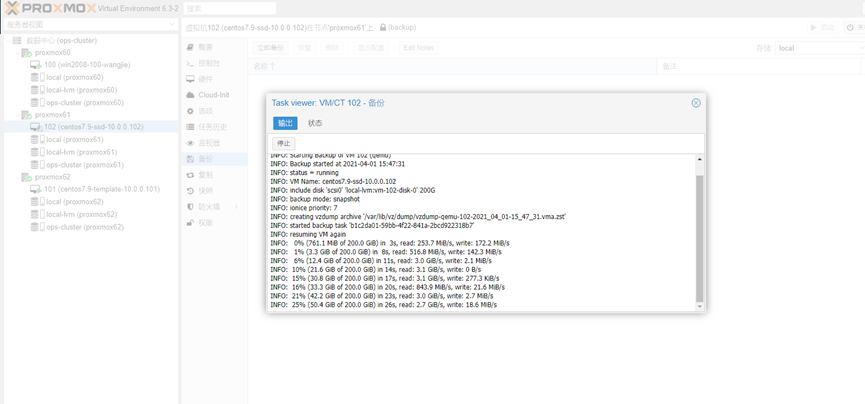Close the Task viewer dialog
Screen dimensions: 865x404
point(696,103)
